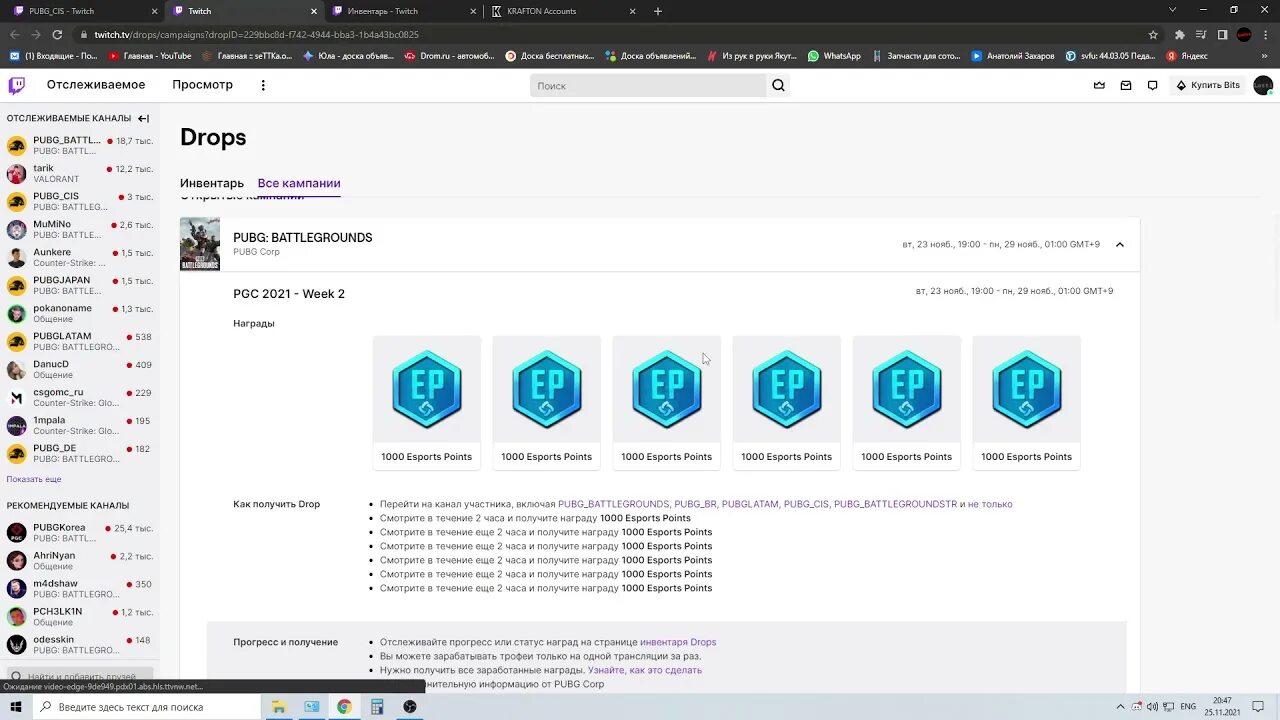Image resolution: width=1280 pixels, height=720 pixels.
Task: Click the Windows taskbar search box
Action: [146, 707]
